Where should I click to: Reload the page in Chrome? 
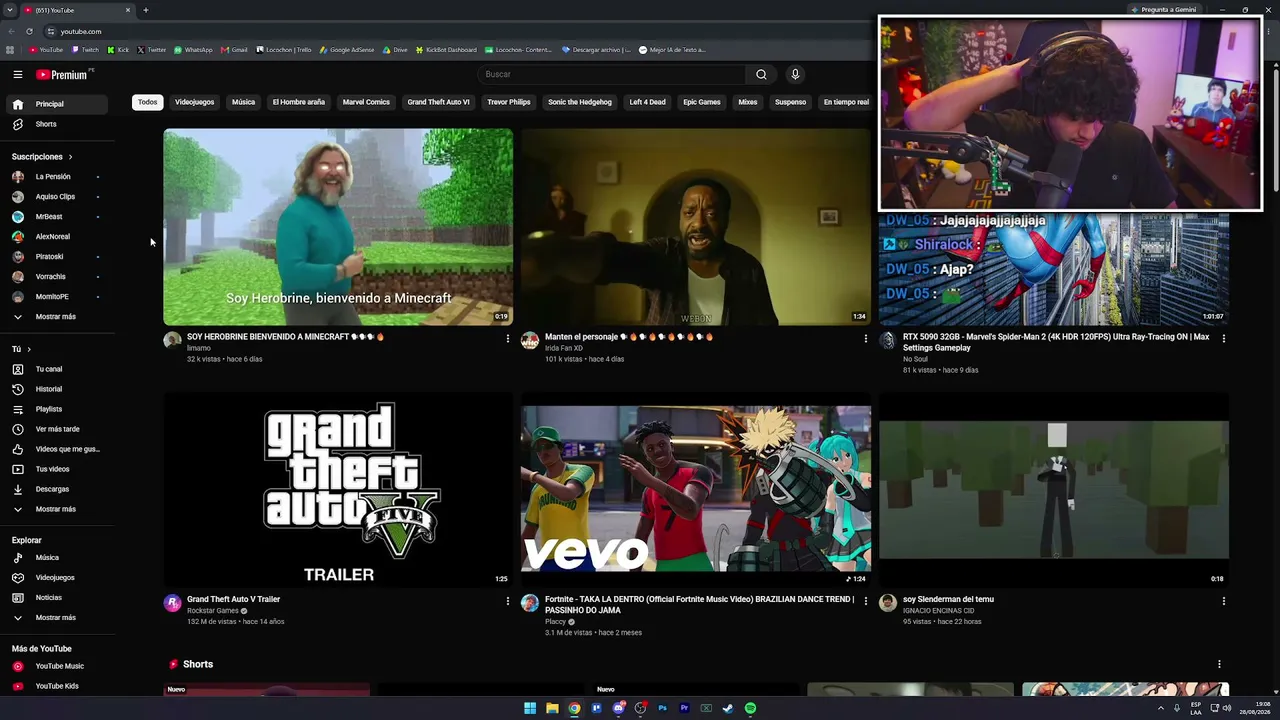(x=29, y=31)
